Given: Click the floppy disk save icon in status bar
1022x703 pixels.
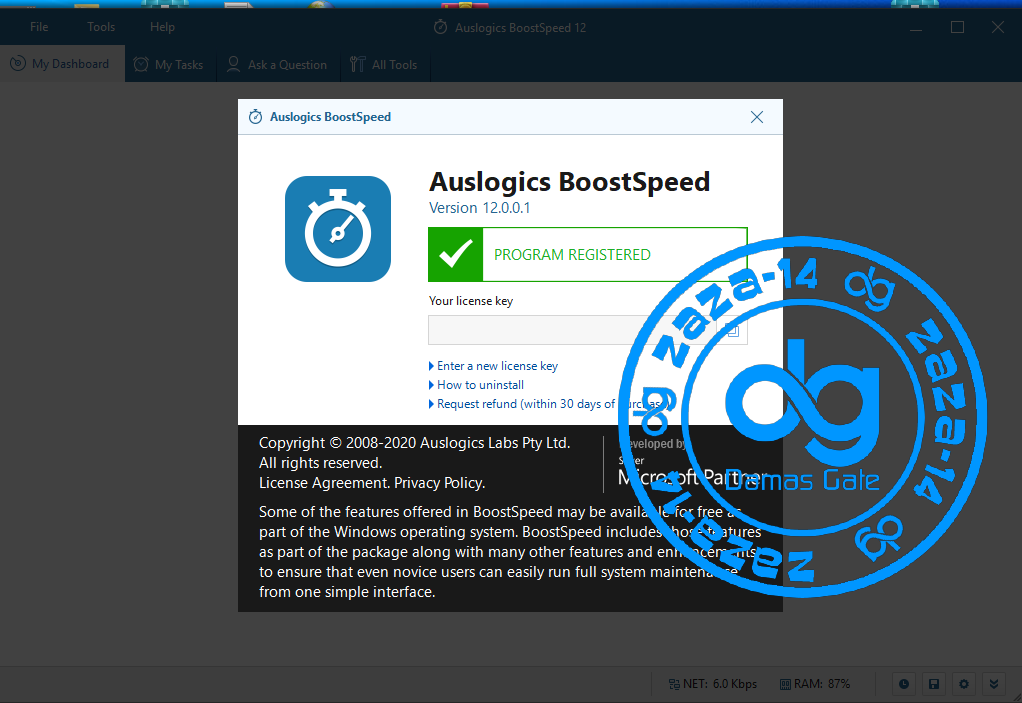Looking at the screenshot, I should coord(934,683).
